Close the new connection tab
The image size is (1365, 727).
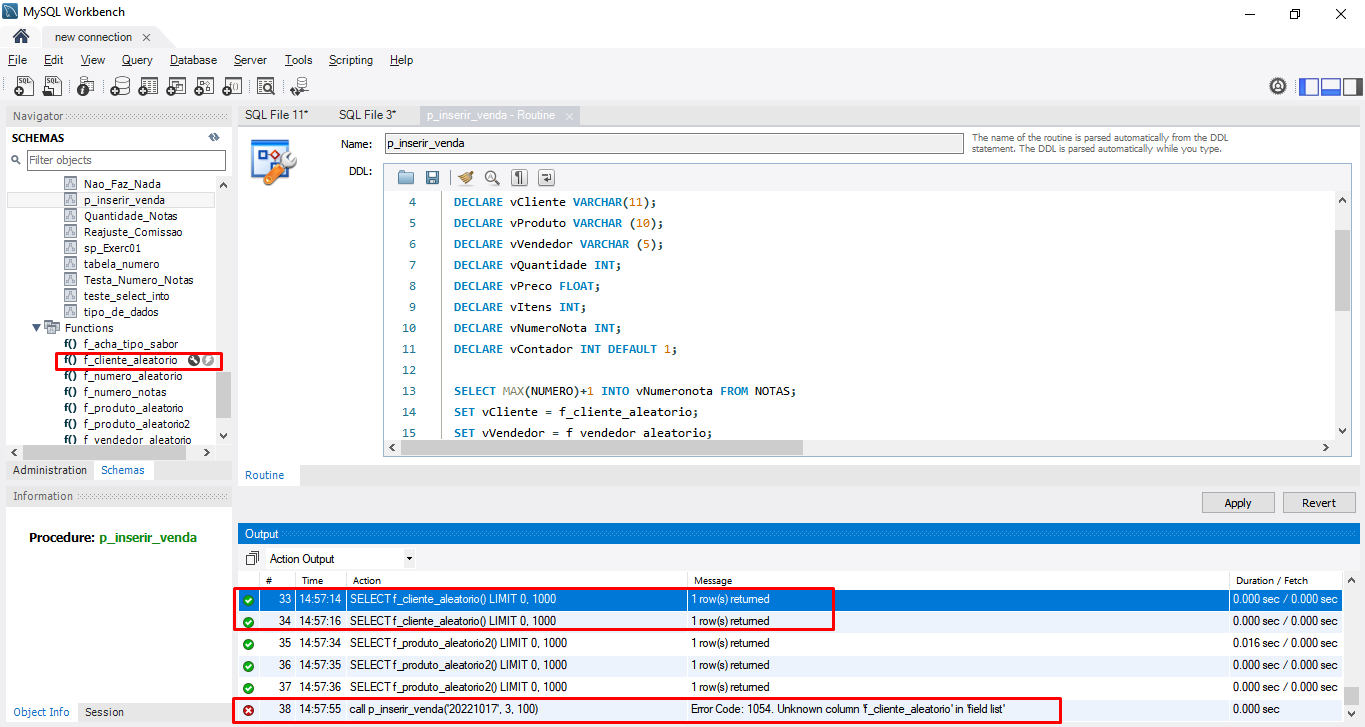[x=146, y=37]
